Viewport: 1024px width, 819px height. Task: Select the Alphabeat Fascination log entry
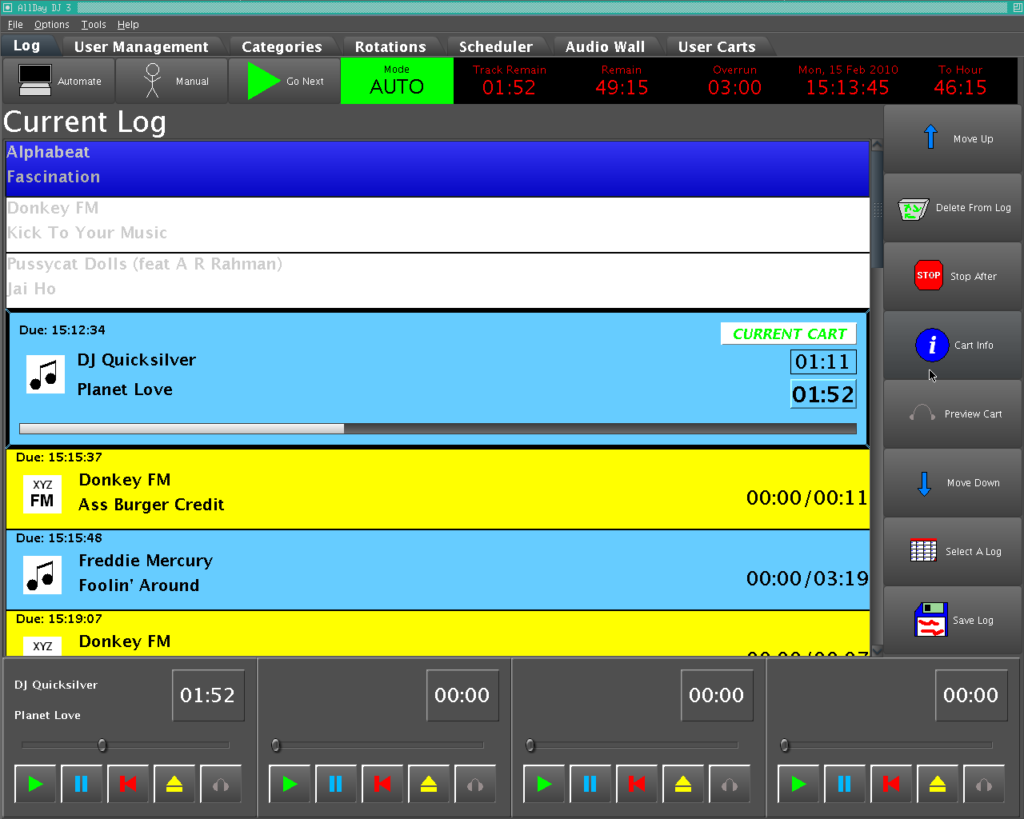[x=438, y=169]
